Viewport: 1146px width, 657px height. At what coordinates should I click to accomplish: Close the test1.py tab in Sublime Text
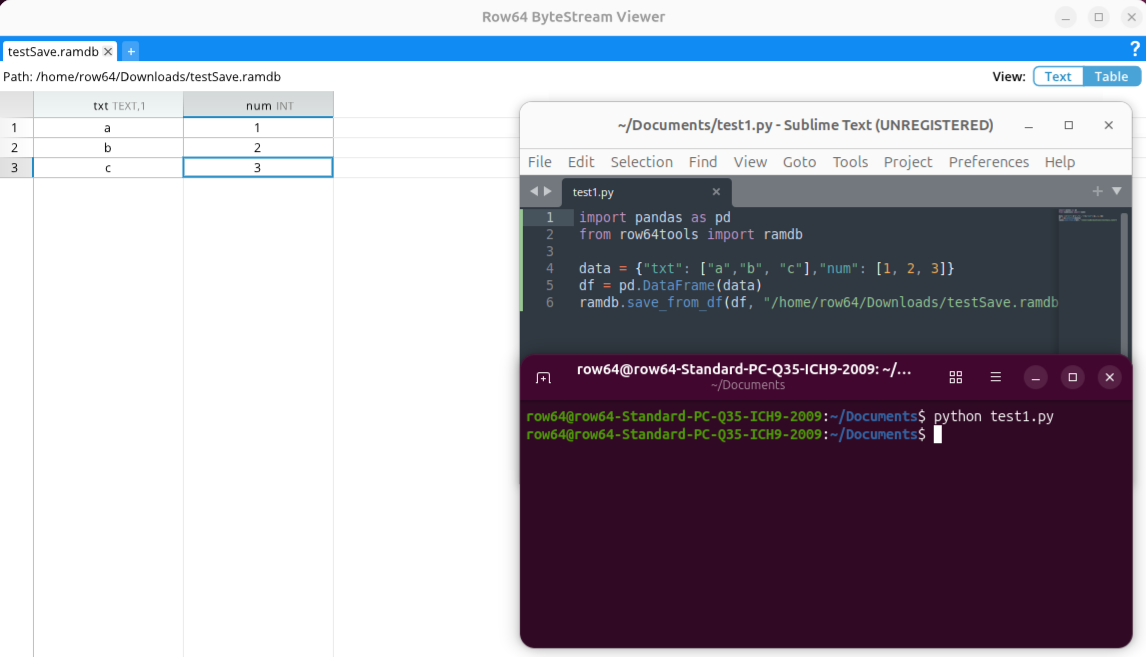tap(716, 191)
